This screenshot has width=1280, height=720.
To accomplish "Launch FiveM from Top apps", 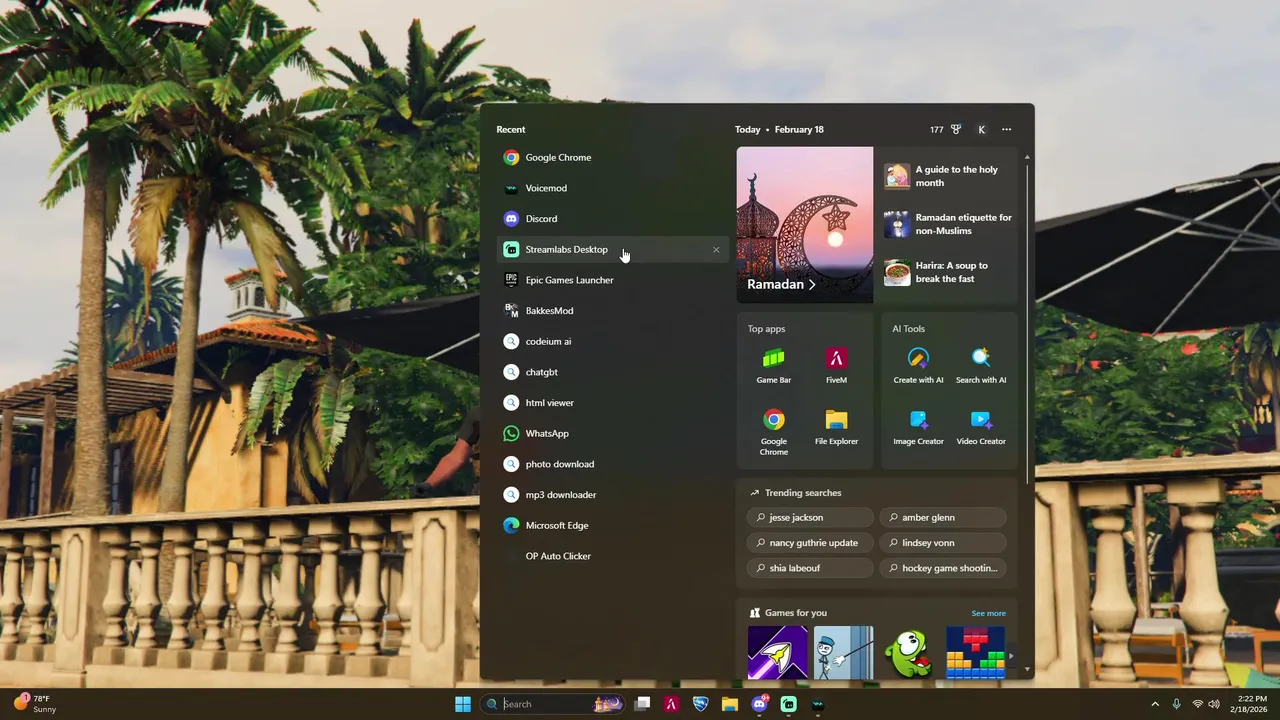I will pos(837,365).
